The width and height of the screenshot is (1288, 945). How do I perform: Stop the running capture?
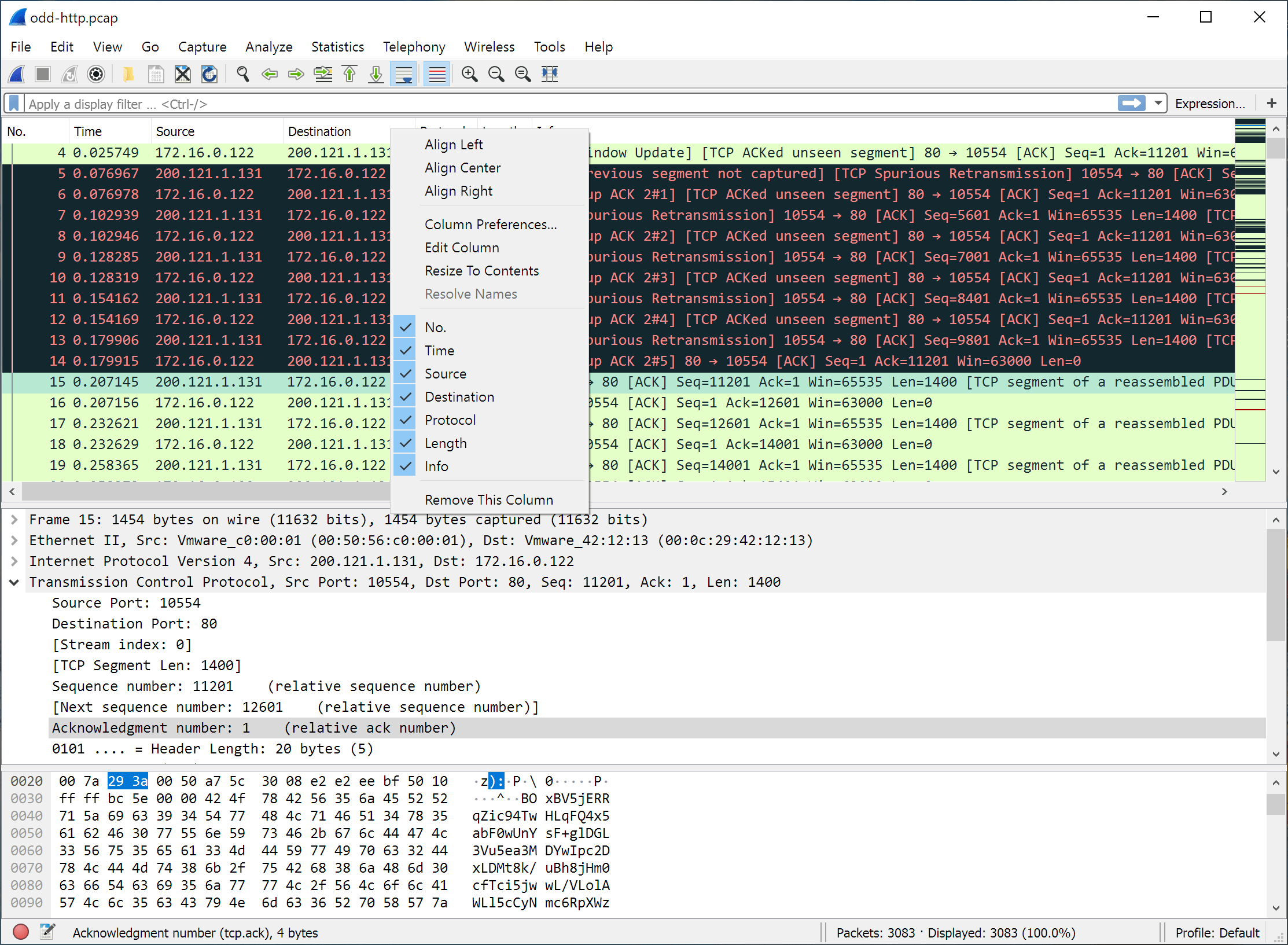[x=42, y=74]
